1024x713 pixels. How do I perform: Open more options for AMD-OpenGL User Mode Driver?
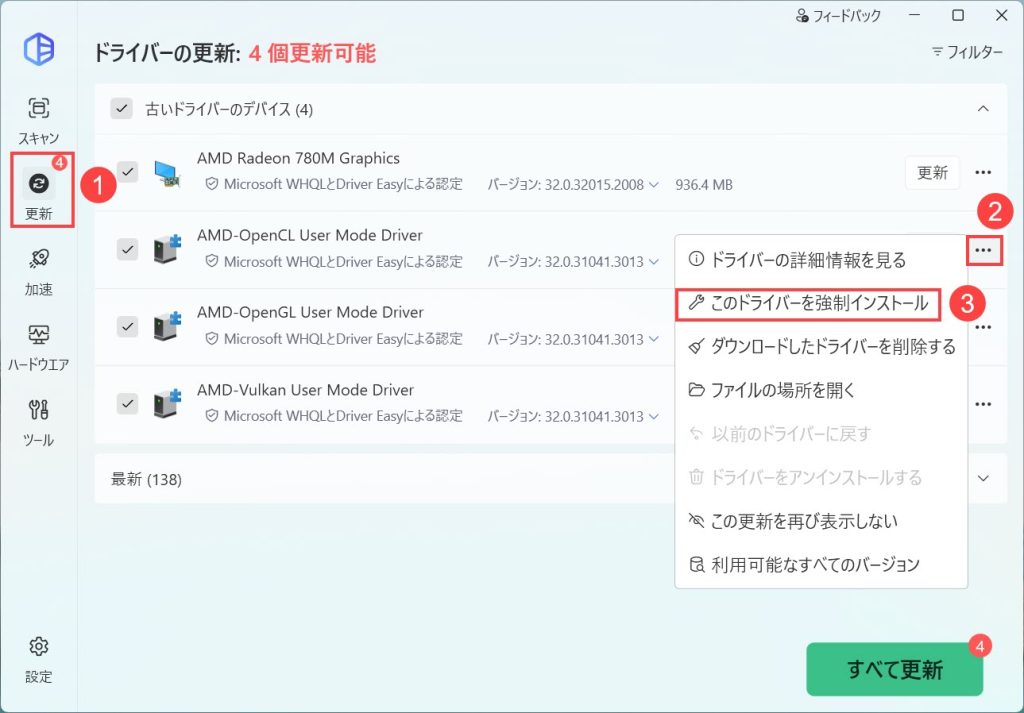(x=983, y=327)
